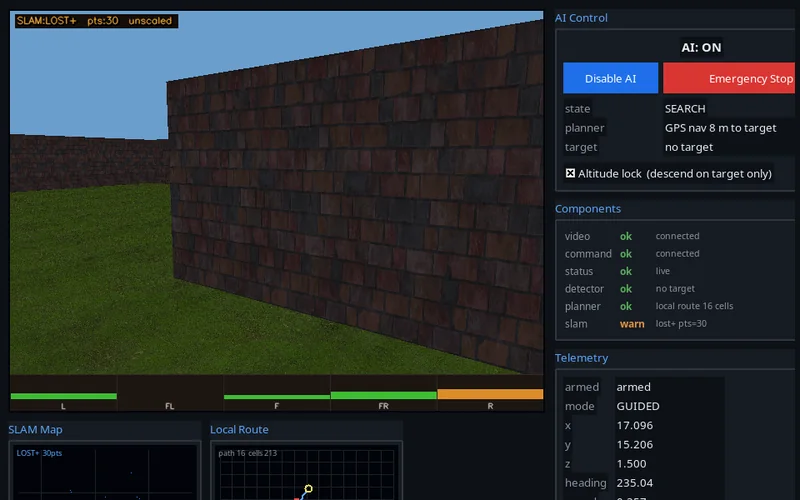
Task: Click the L proximity sensor bar
Action: click(x=63, y=396)
